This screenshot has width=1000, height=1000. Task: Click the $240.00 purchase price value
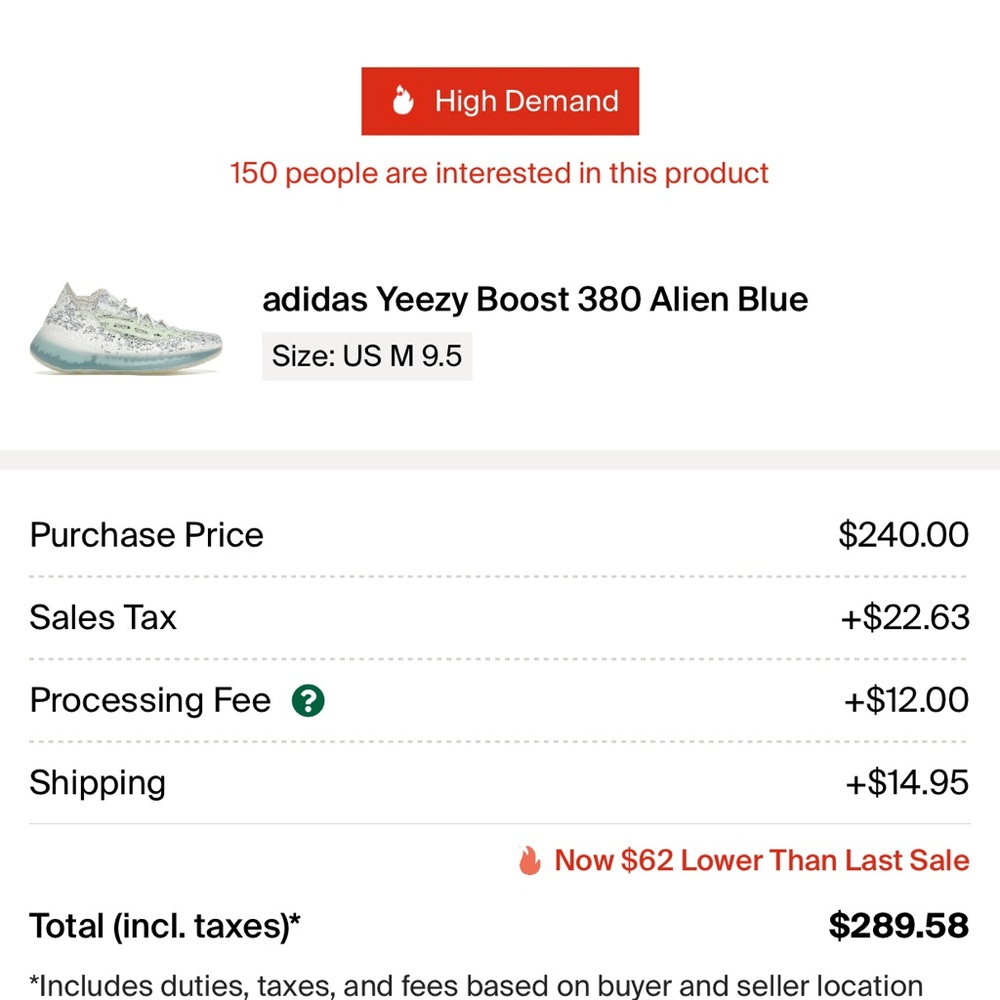[903, 535]
